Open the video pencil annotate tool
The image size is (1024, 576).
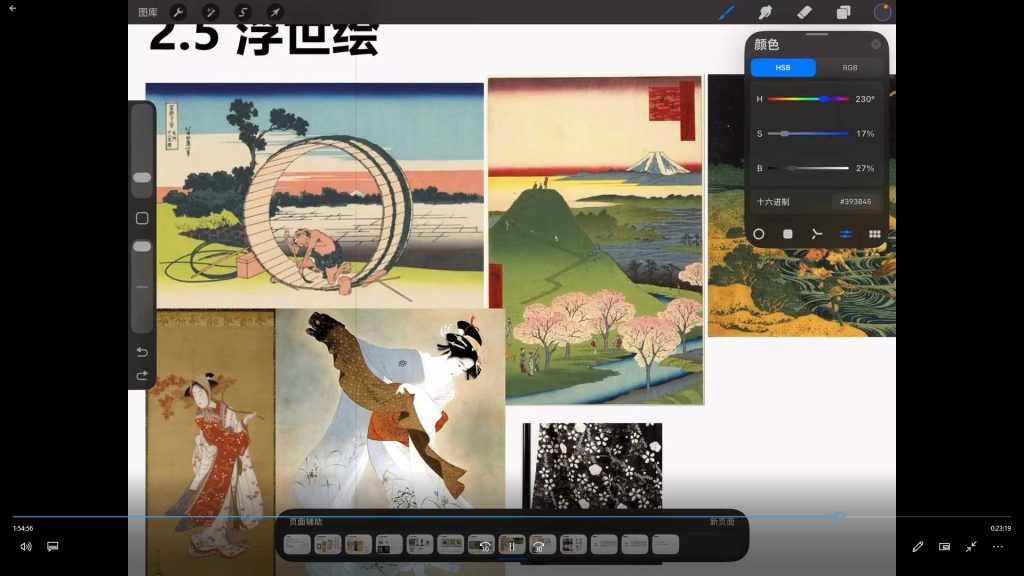pos(918,547)
